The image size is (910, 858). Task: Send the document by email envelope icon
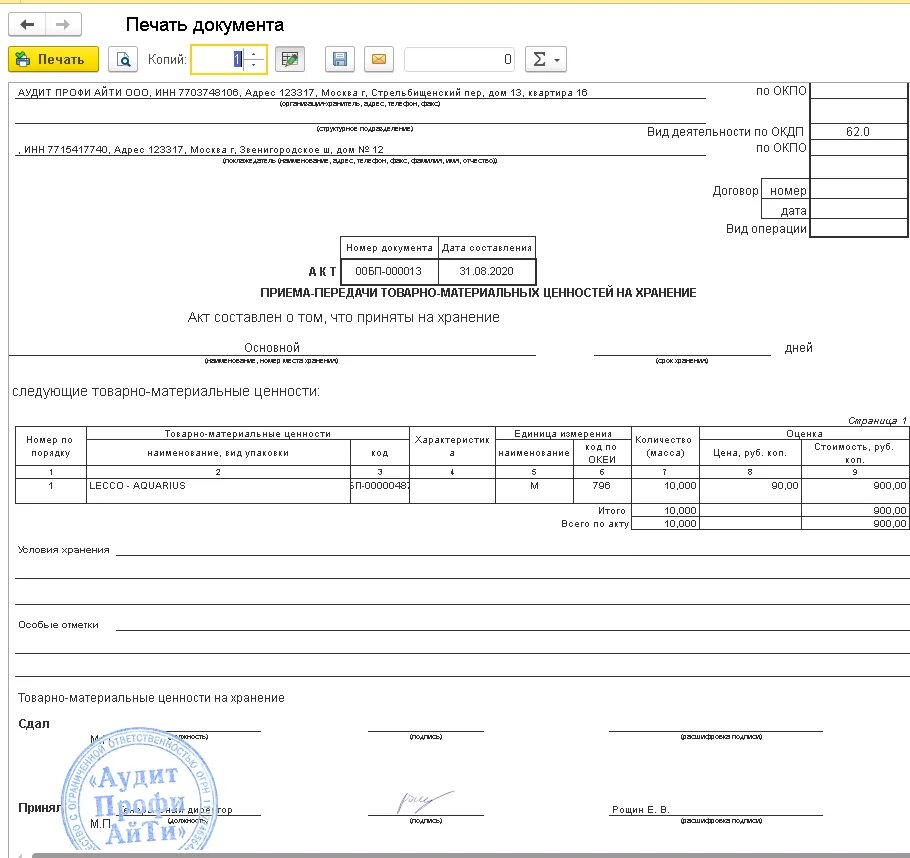[x=379, y=59]
